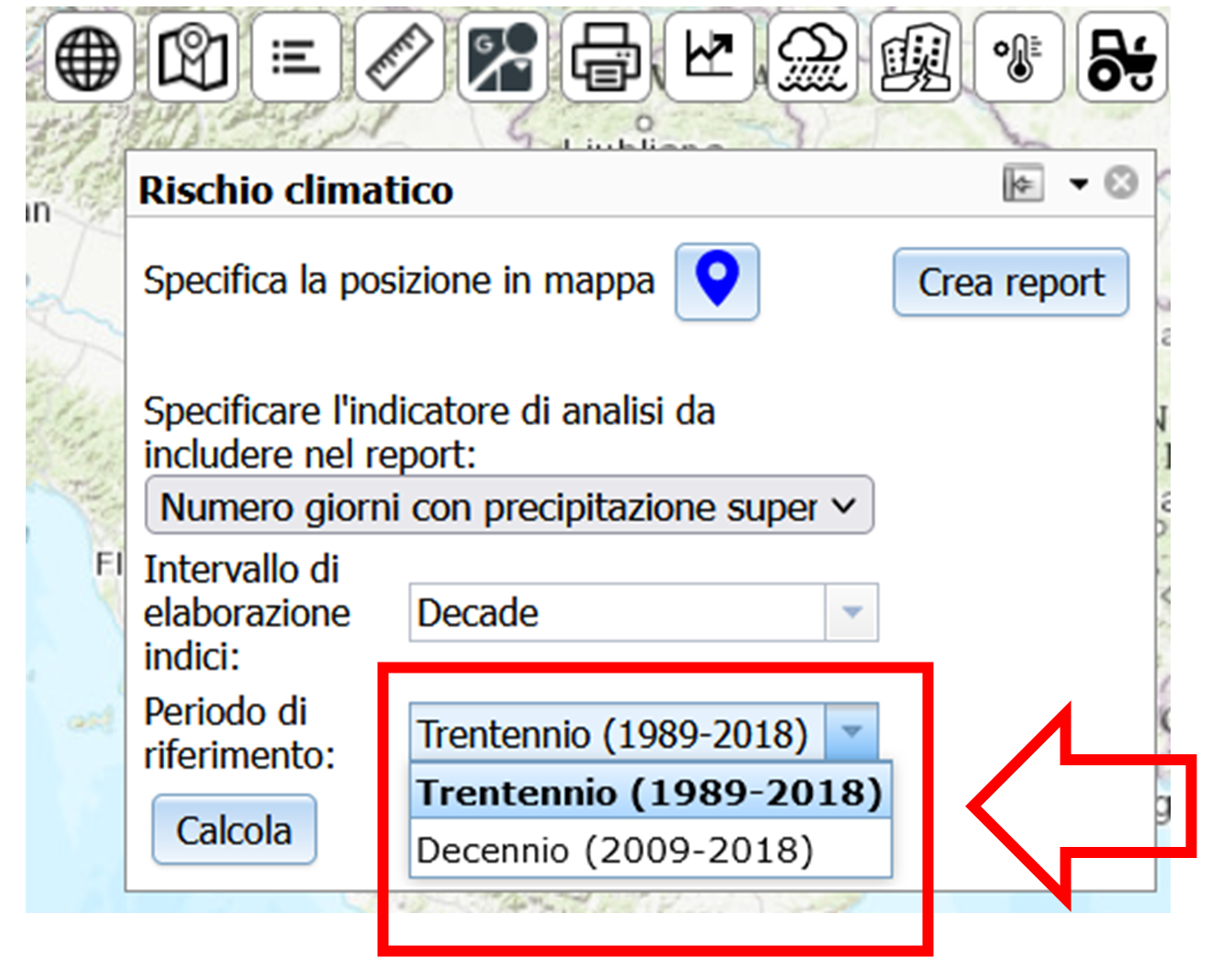This screenshot has height=980, width=1211.
Task: Select the ruler measurement tool
Action: [399, 58]
